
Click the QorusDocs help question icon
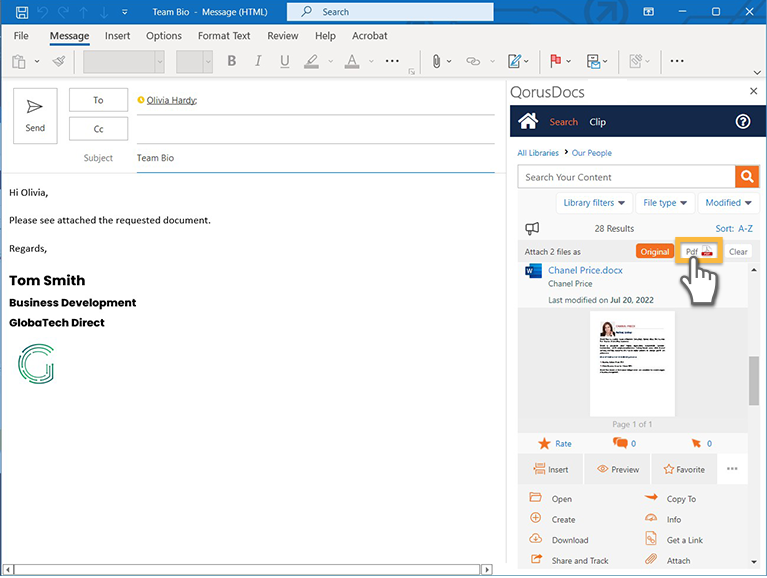743,121
